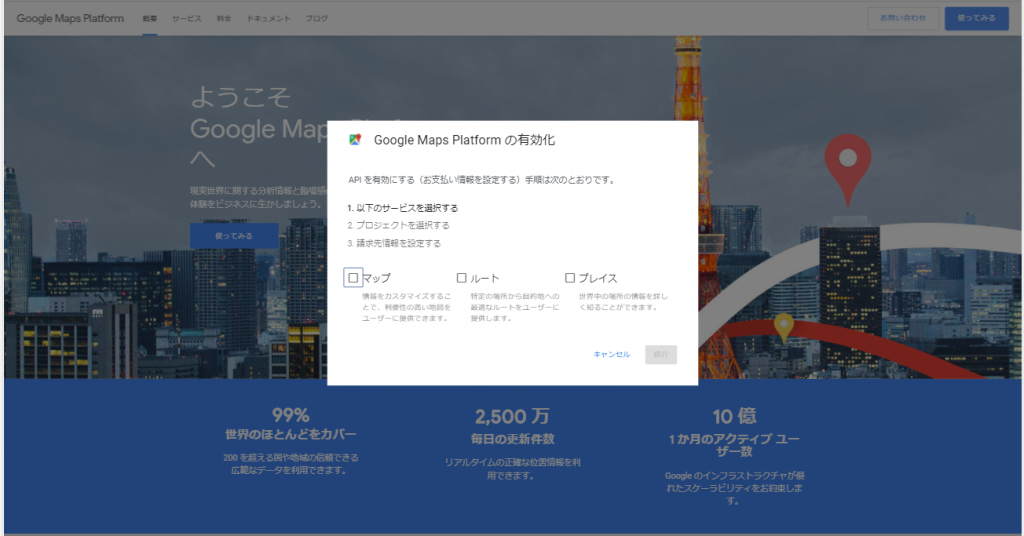Click the プレイス description text
Screen dimensions: 1024x536
623,302
